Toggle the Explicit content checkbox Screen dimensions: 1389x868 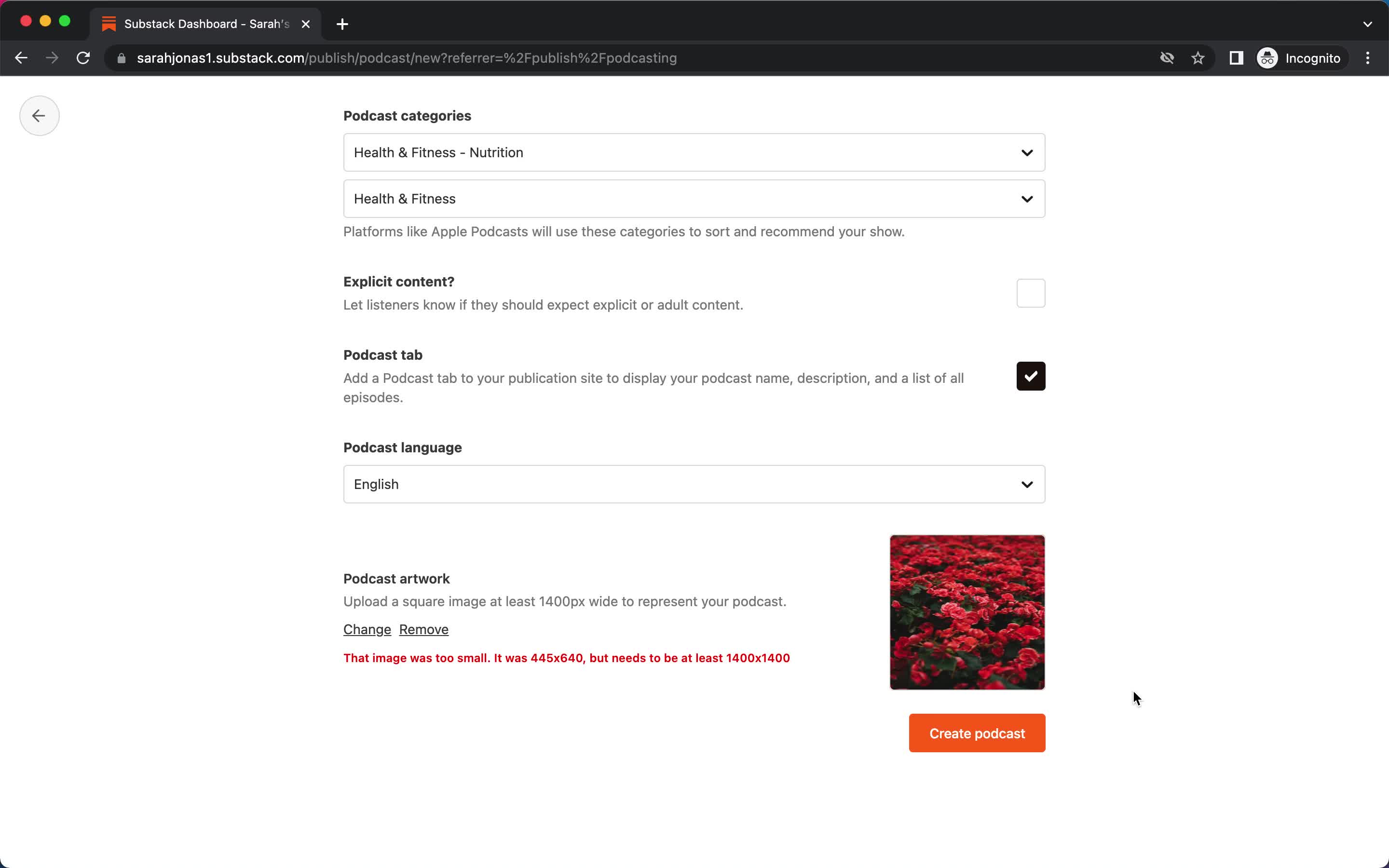[1031, 292]
